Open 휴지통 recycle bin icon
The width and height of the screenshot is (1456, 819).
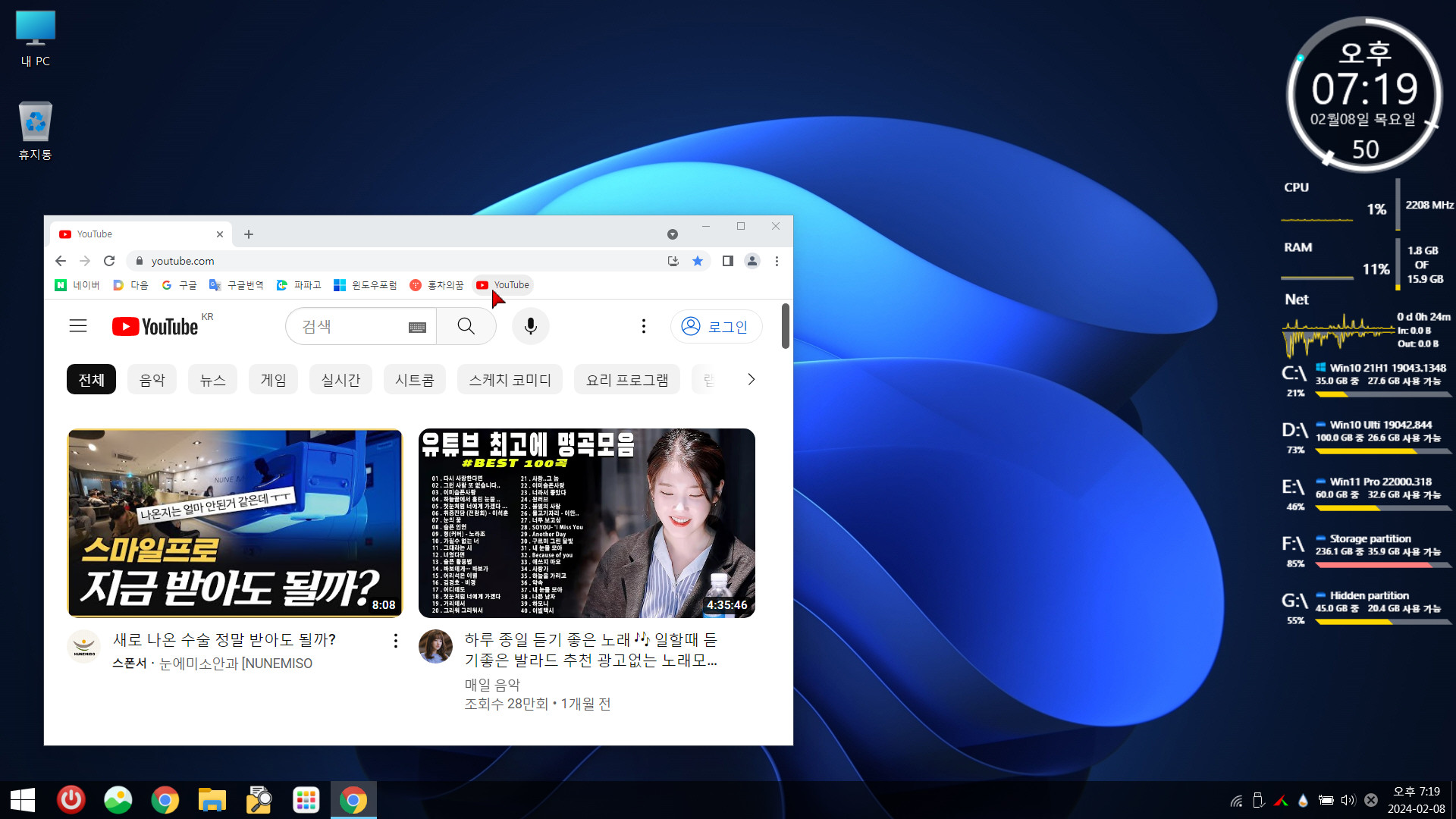[x=36, y=130]
